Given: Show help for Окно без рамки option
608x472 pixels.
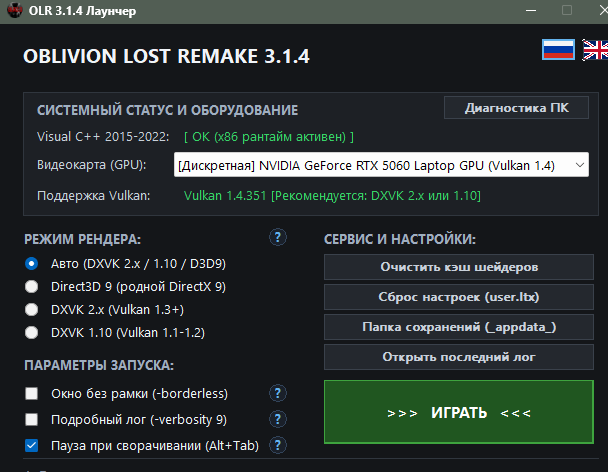Looking at the screenshot, I should tap(278, 393).
